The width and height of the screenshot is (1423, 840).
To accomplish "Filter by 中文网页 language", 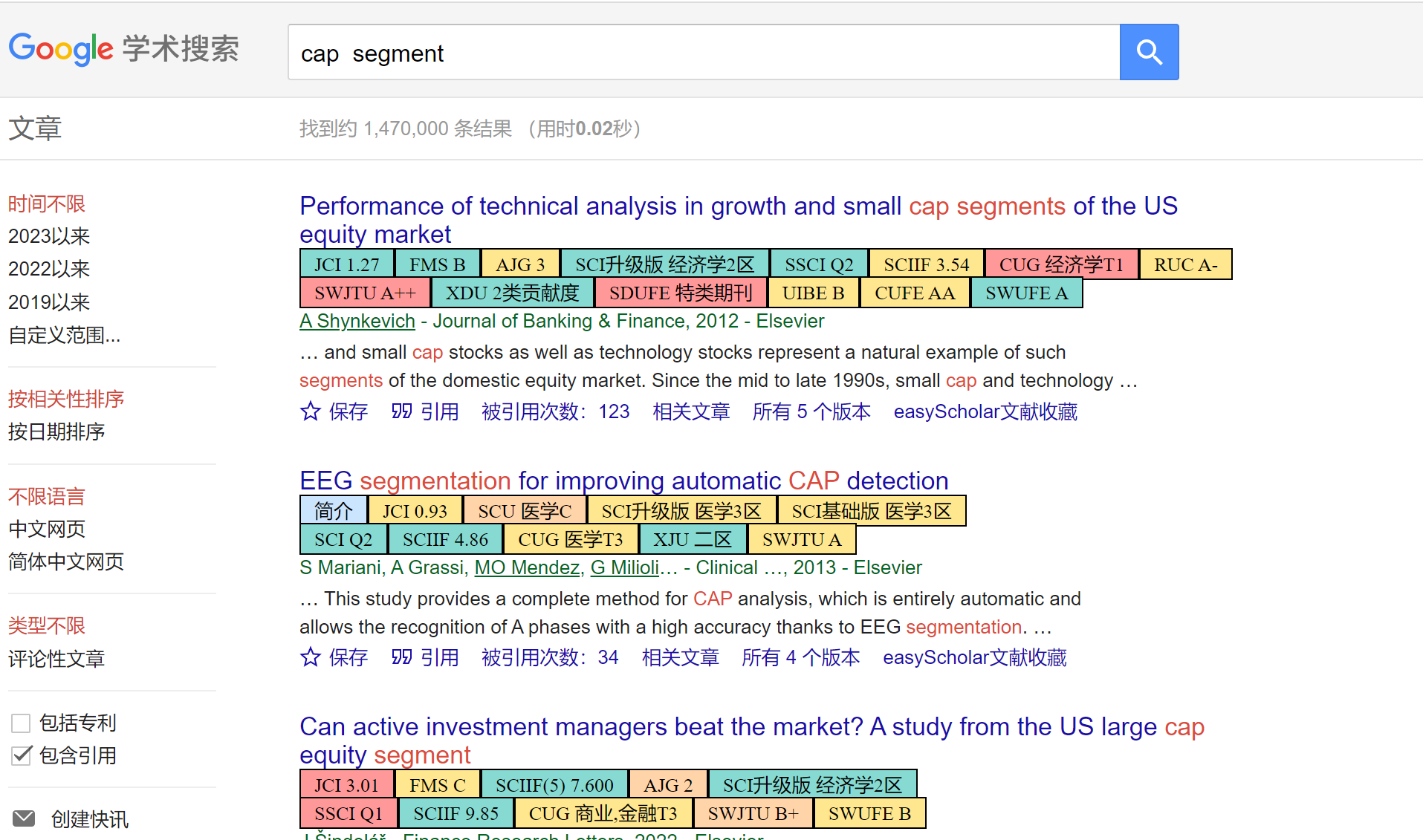I will pos(47,529).
